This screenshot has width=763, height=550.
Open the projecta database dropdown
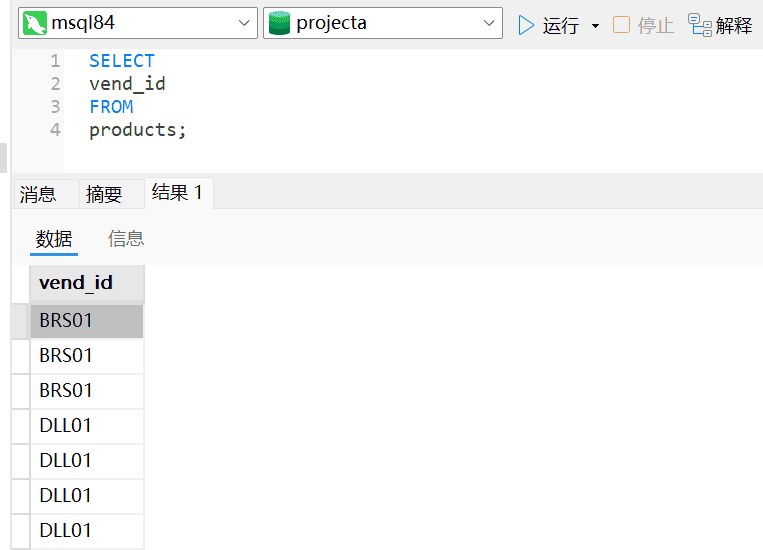click(490, 24)
